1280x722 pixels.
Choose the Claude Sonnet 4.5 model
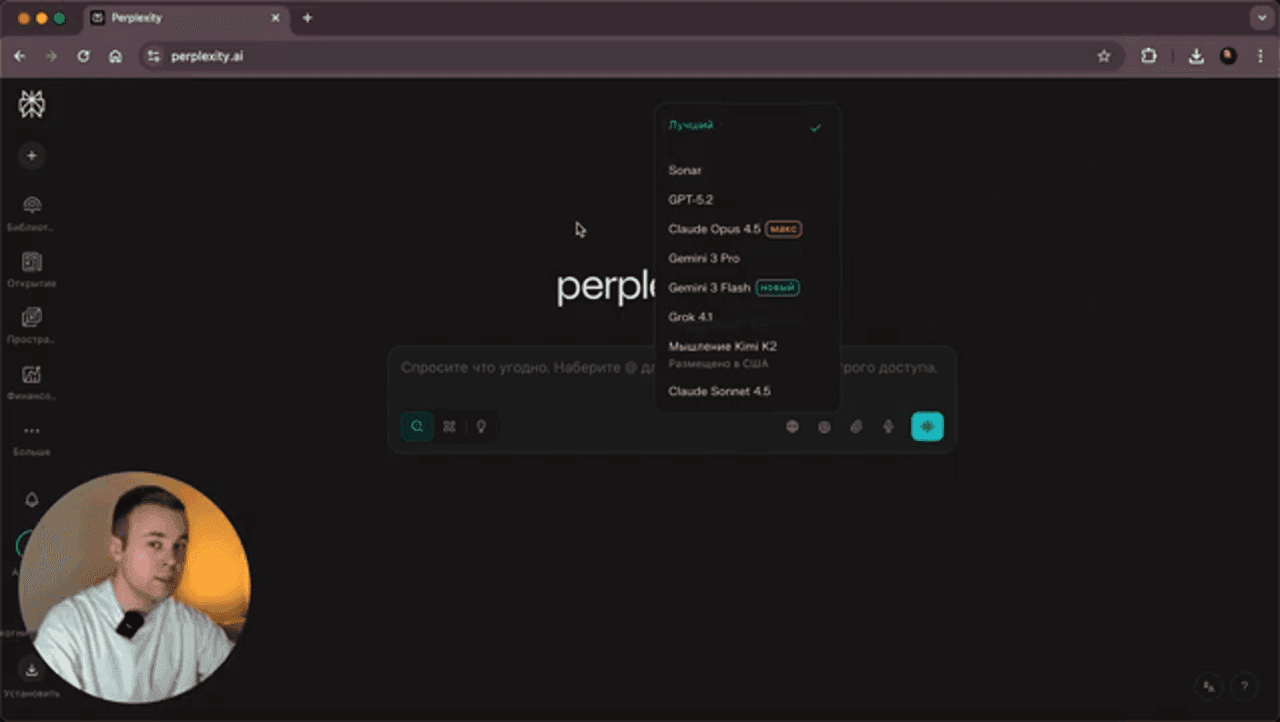[746, 391]
